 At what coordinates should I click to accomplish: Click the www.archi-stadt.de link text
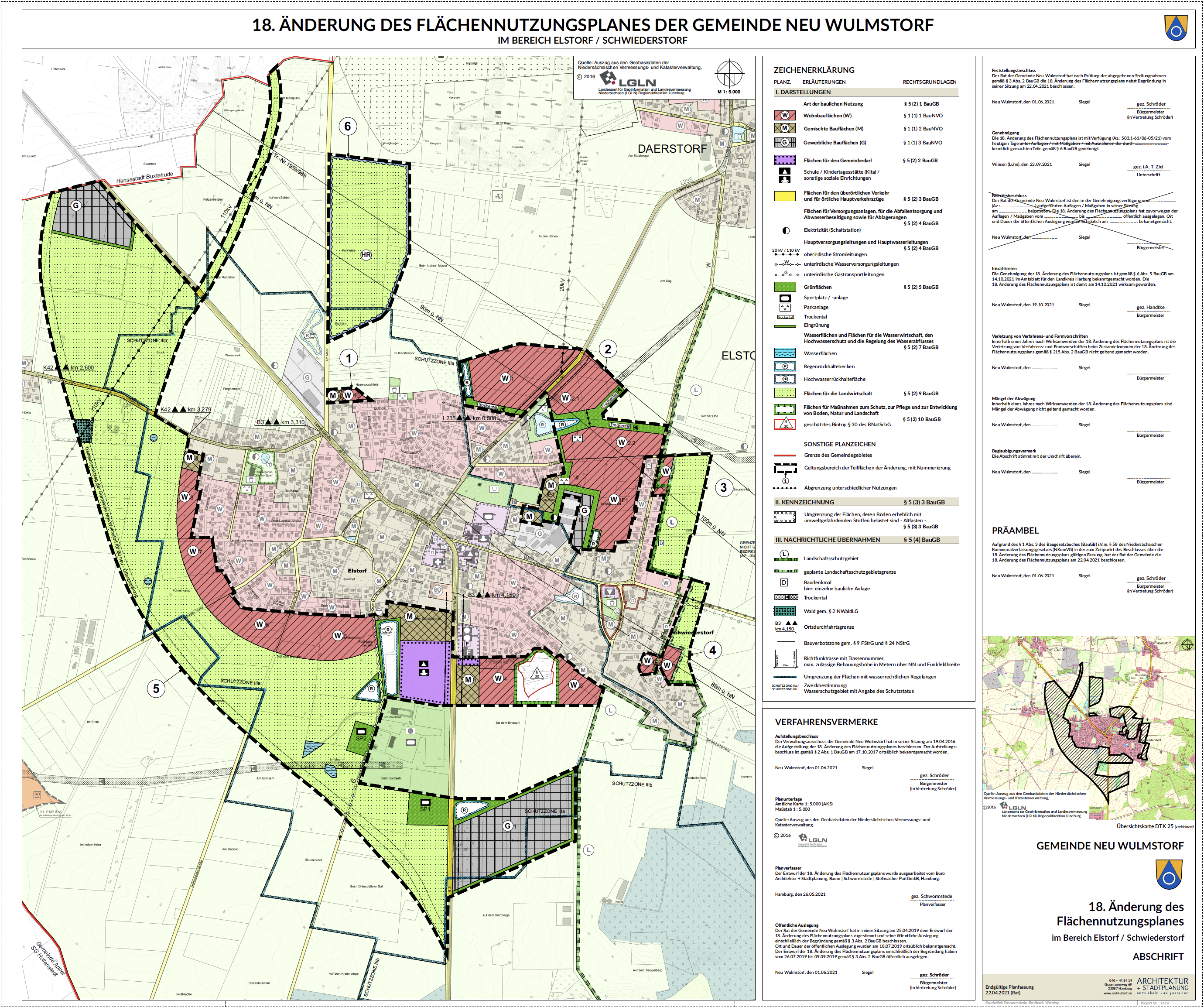click(1118, 993)
